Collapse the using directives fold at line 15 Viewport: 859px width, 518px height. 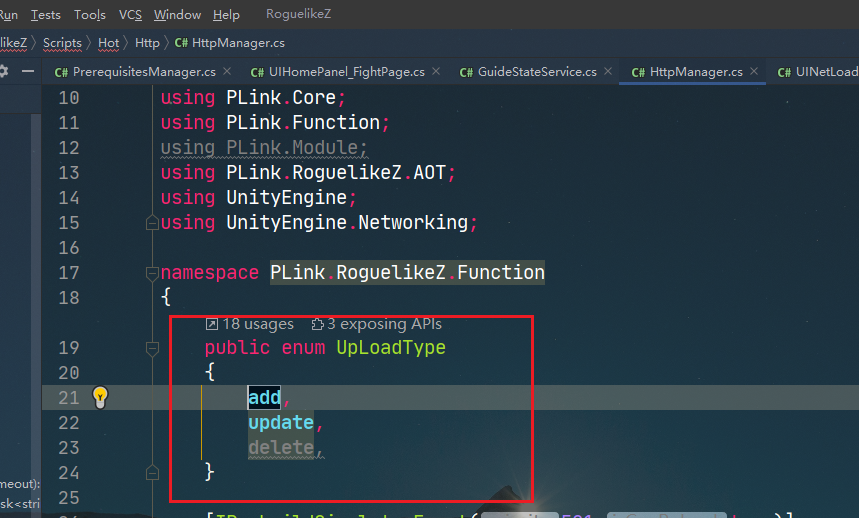[x=152, y=222]
